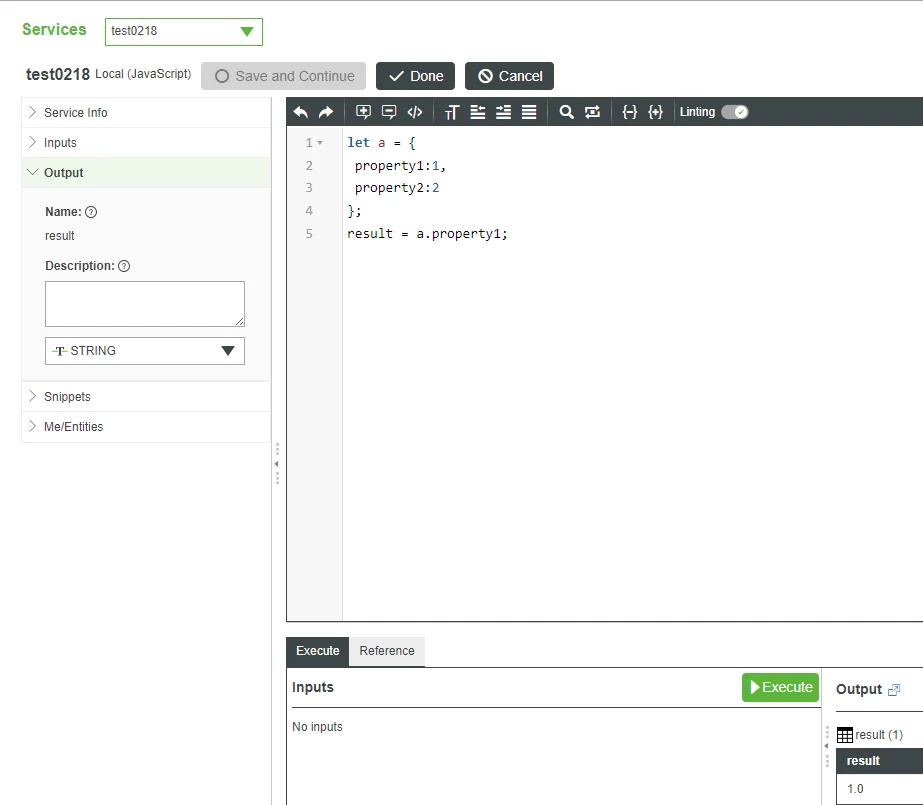The image size is (923, 805).
Task: Redo the last edit in code editor
Action: pyautogui.click(x=326, y=112)
